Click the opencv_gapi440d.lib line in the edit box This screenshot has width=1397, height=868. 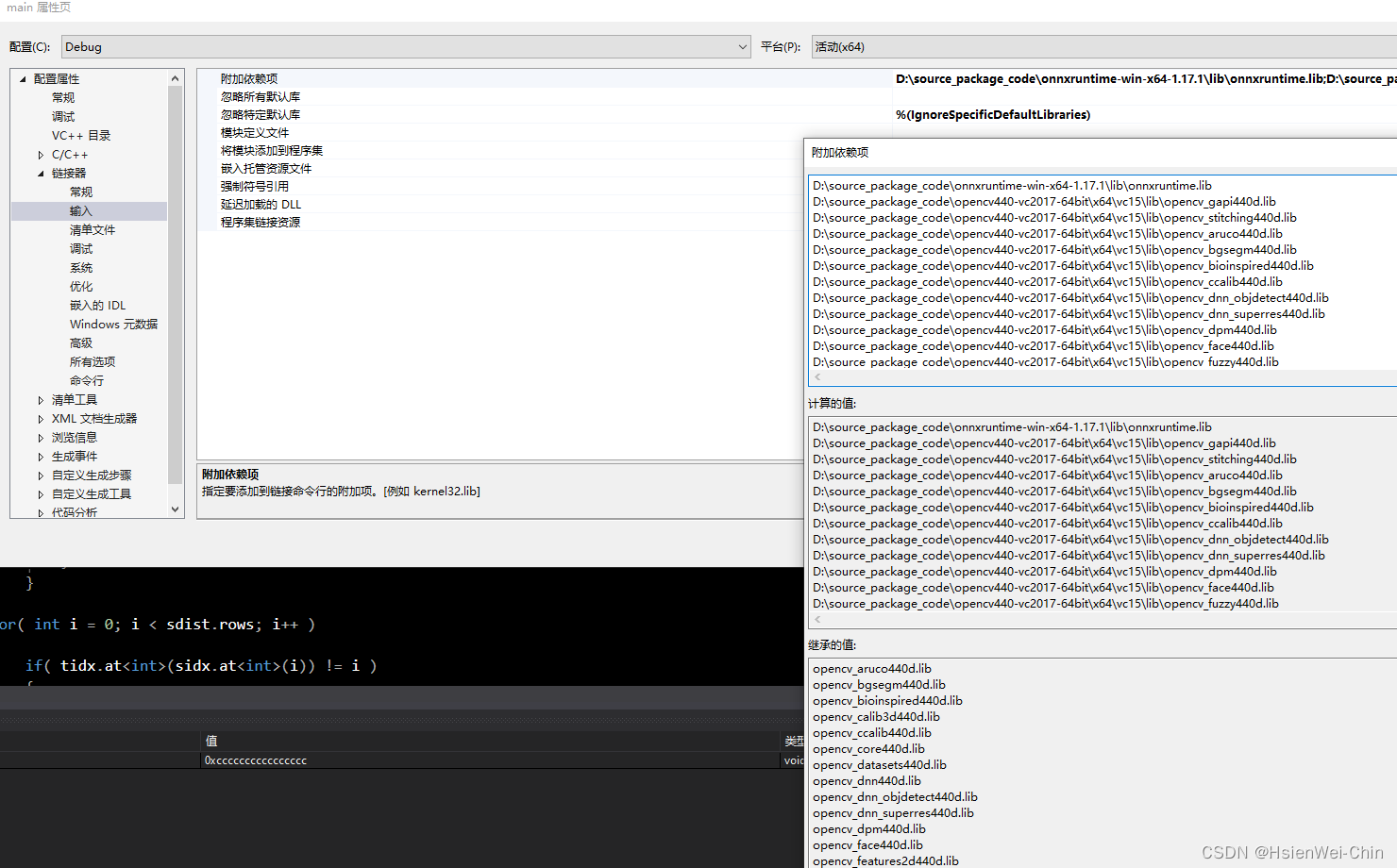click(1044, 202)
